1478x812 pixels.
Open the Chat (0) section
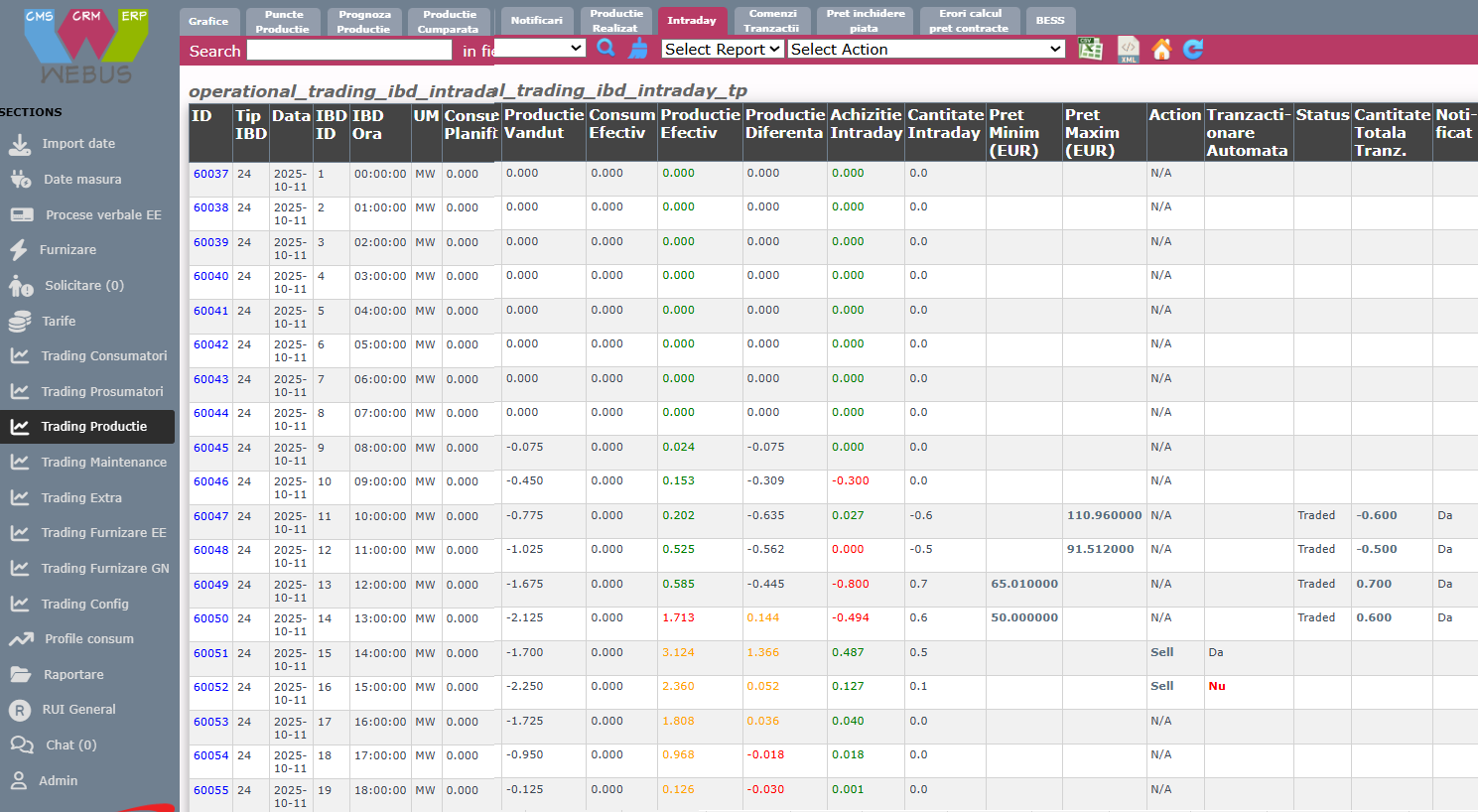pos(69,745)
